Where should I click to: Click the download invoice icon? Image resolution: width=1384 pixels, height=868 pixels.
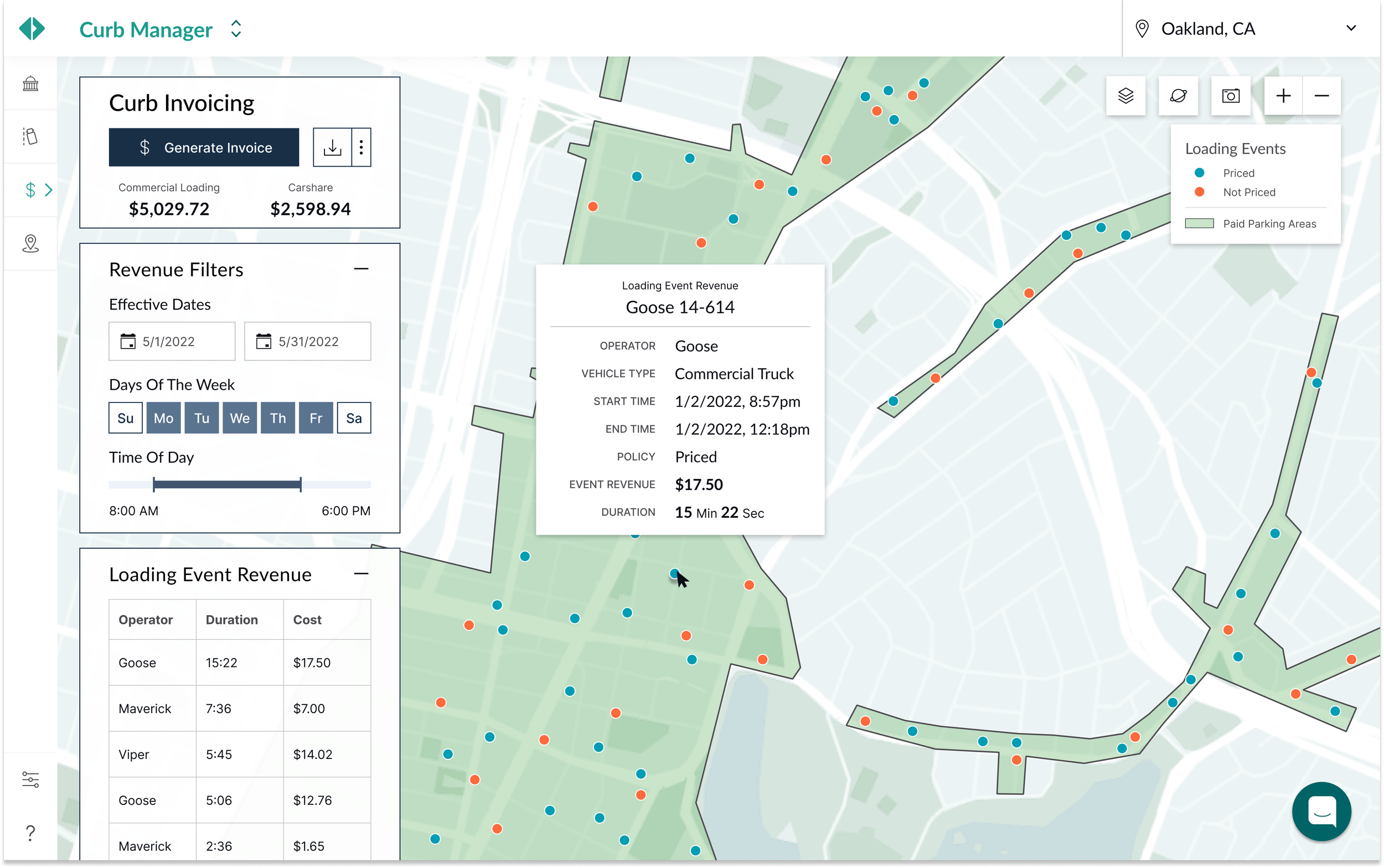(x=332, y=148)
